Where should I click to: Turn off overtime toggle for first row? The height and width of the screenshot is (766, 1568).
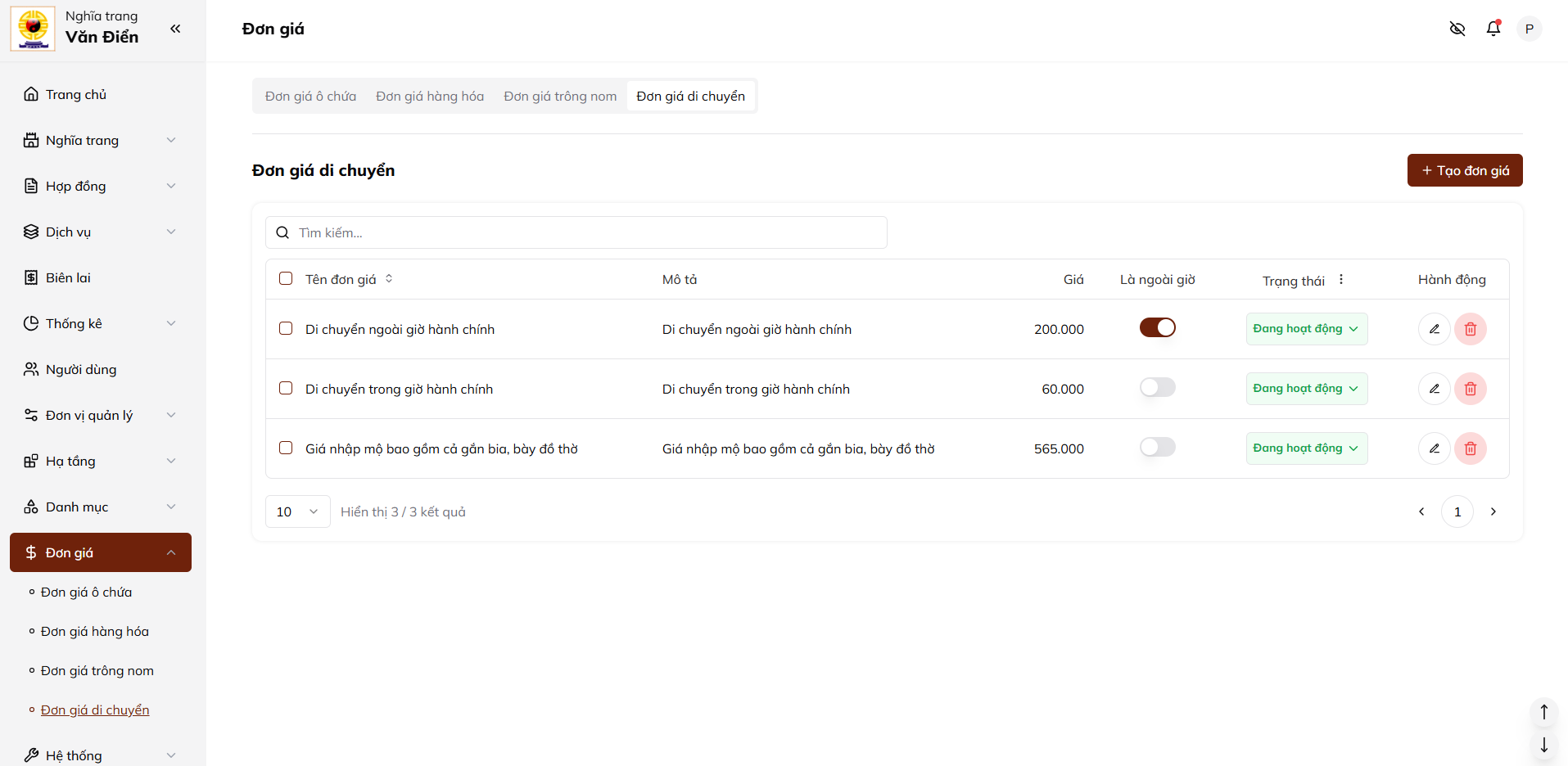pos(1157,328)
